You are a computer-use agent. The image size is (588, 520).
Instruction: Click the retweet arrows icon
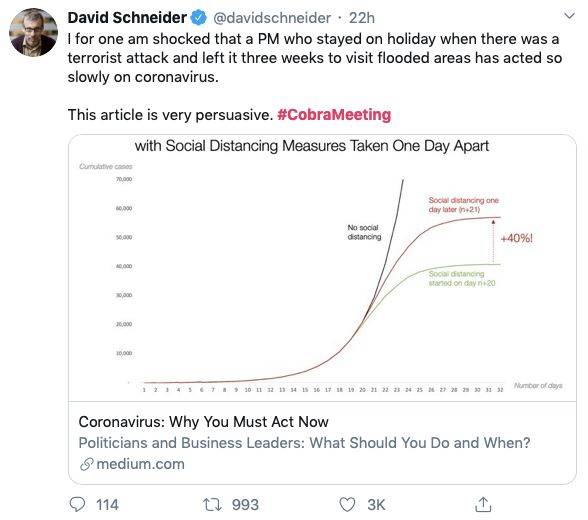212,505
